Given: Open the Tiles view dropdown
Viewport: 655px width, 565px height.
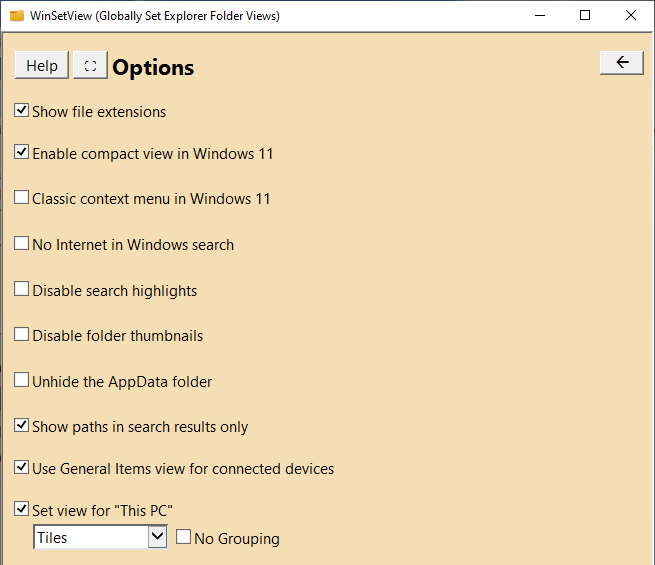Looking at the screenshot, I should 100,537.
